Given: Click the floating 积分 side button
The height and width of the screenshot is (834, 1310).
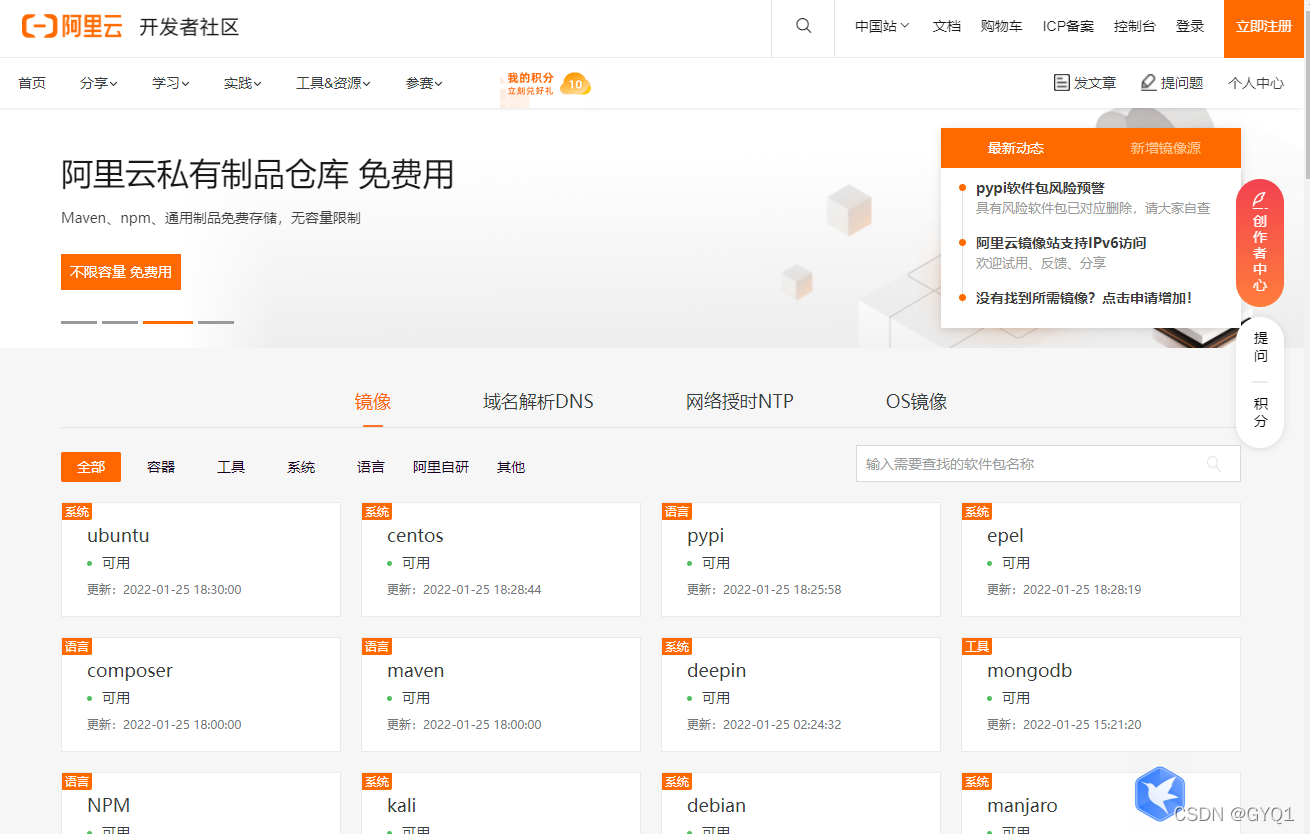Looking at the screenshot, I should (1260, 412).
